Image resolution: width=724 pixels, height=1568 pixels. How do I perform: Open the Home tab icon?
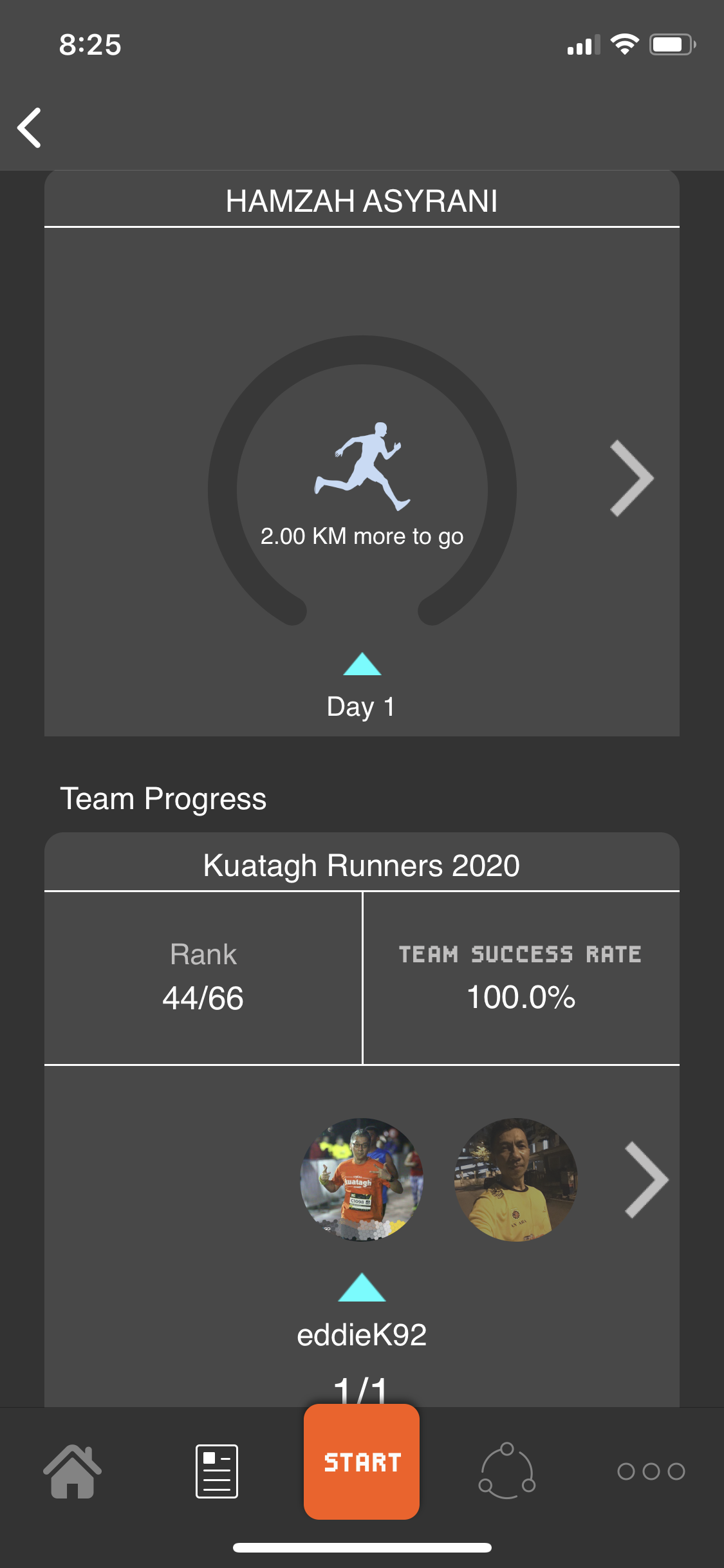(72, 1471)
